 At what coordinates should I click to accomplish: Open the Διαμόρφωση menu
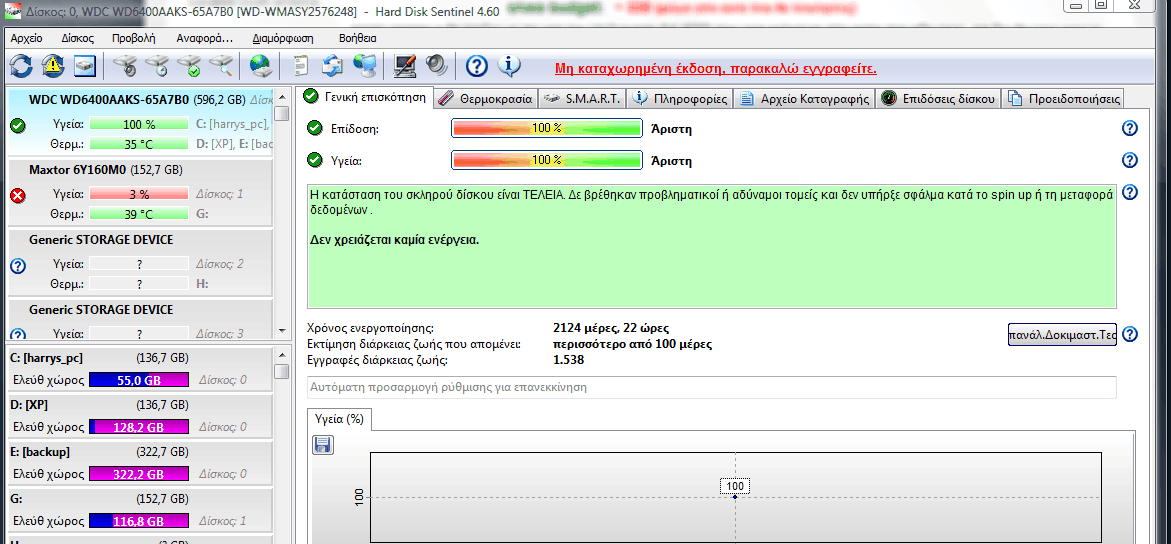(x=283, y=38)
